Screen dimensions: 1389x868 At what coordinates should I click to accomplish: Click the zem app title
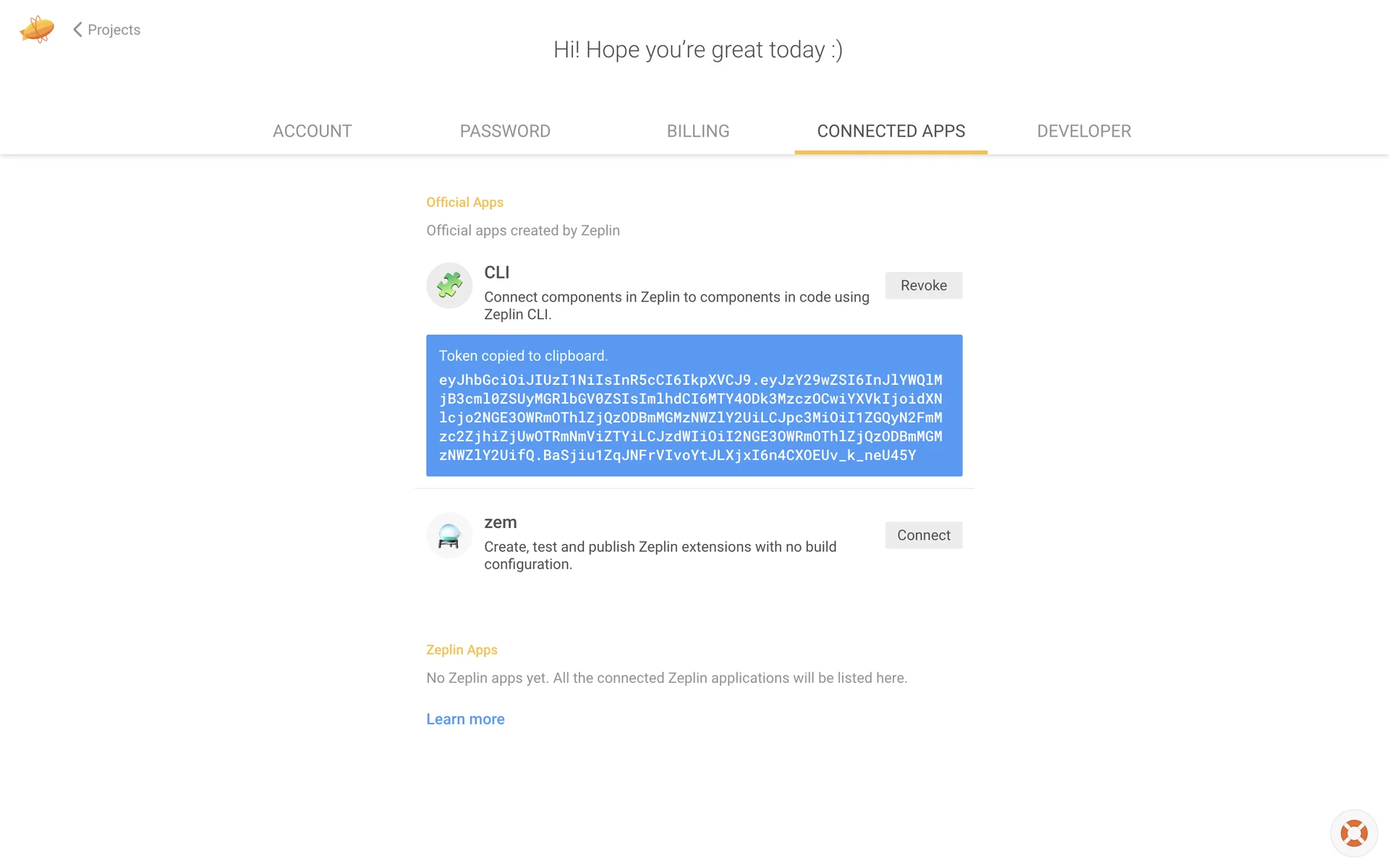coord(500,522)
